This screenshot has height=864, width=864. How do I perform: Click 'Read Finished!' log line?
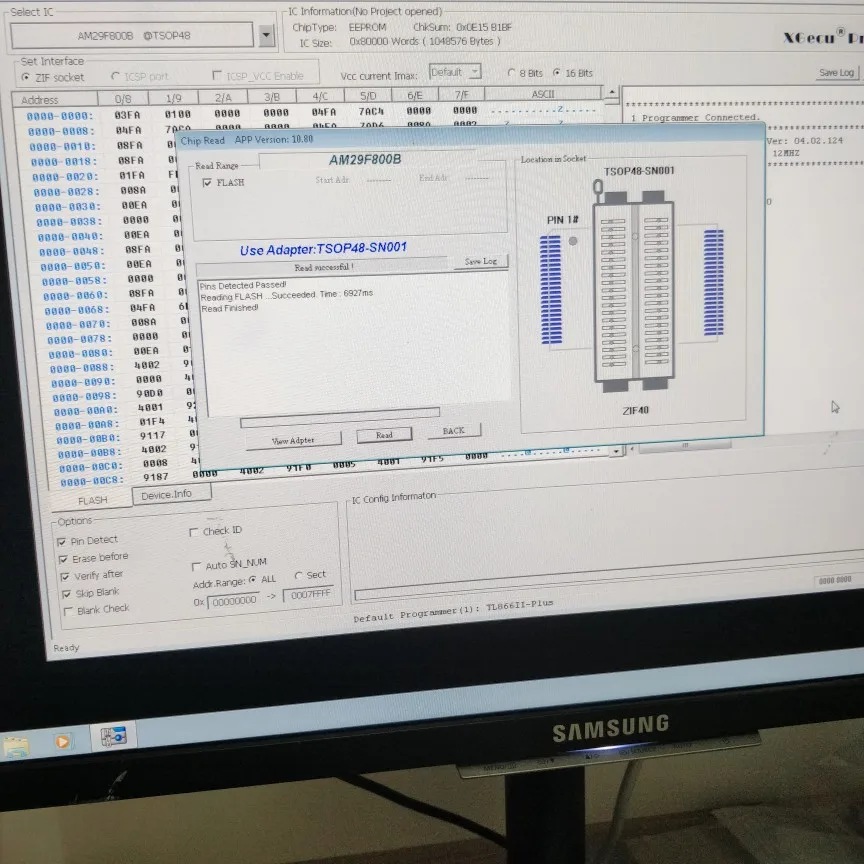(230, 309)
